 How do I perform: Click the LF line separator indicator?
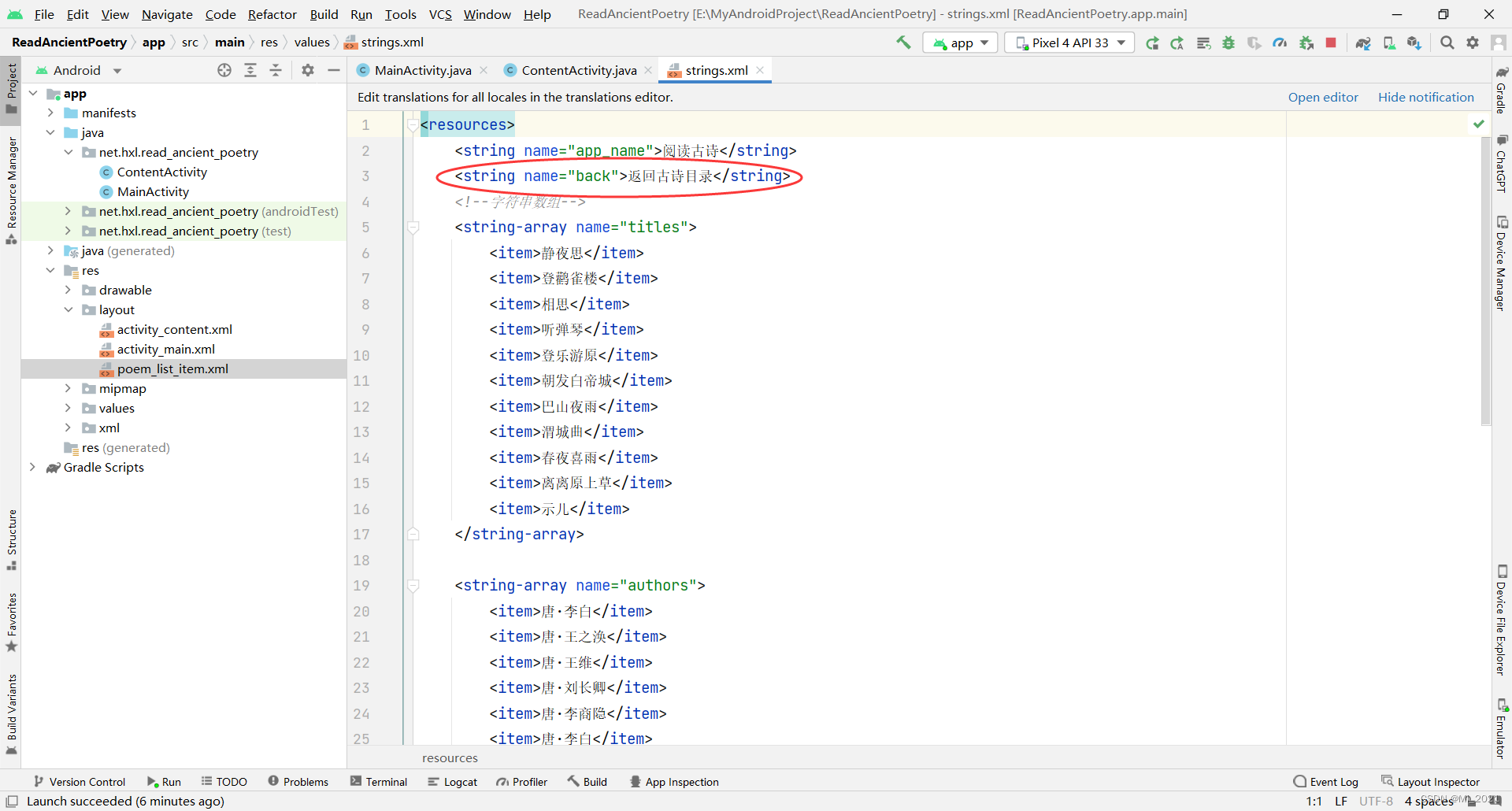pyautogui.click(x=1341, y=801)
